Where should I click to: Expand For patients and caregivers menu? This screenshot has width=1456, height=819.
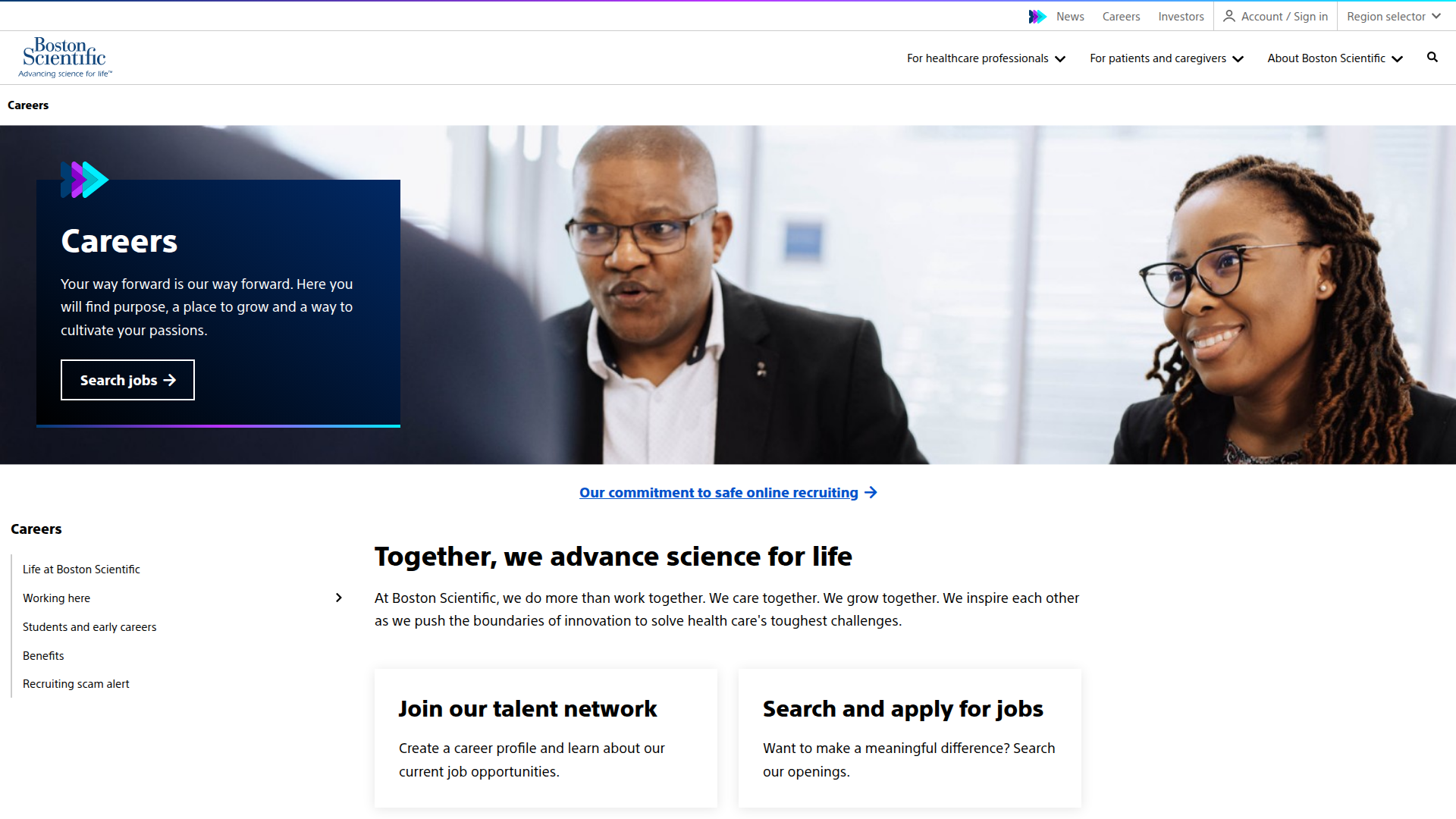1166,58
